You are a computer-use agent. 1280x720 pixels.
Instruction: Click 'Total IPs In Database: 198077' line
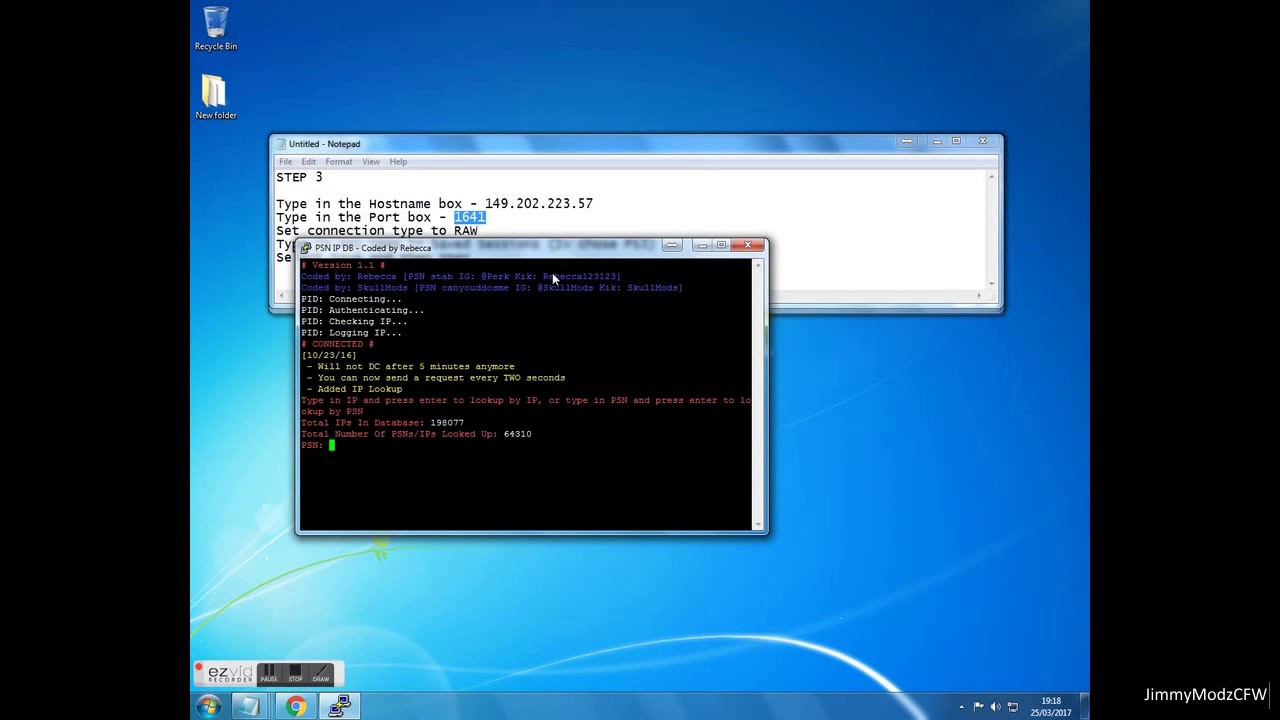click(382, 423)
